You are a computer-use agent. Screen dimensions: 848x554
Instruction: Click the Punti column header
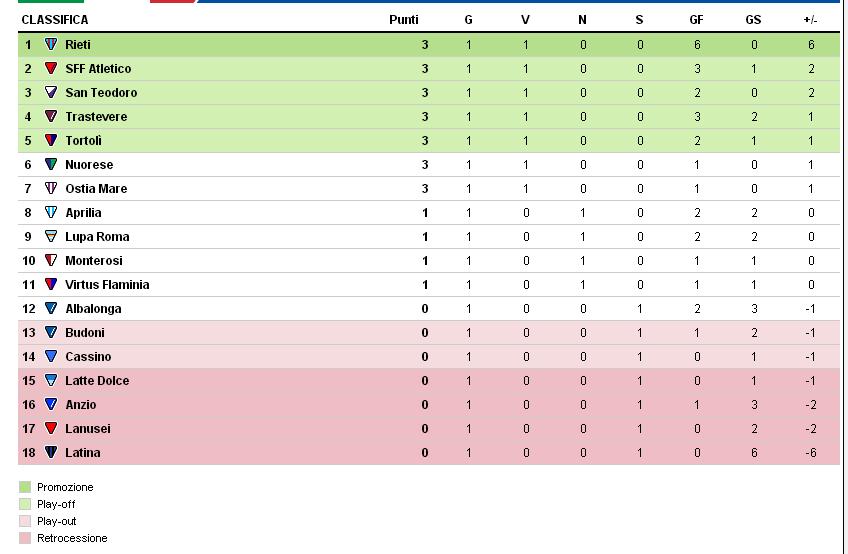[x=403, y=20]
